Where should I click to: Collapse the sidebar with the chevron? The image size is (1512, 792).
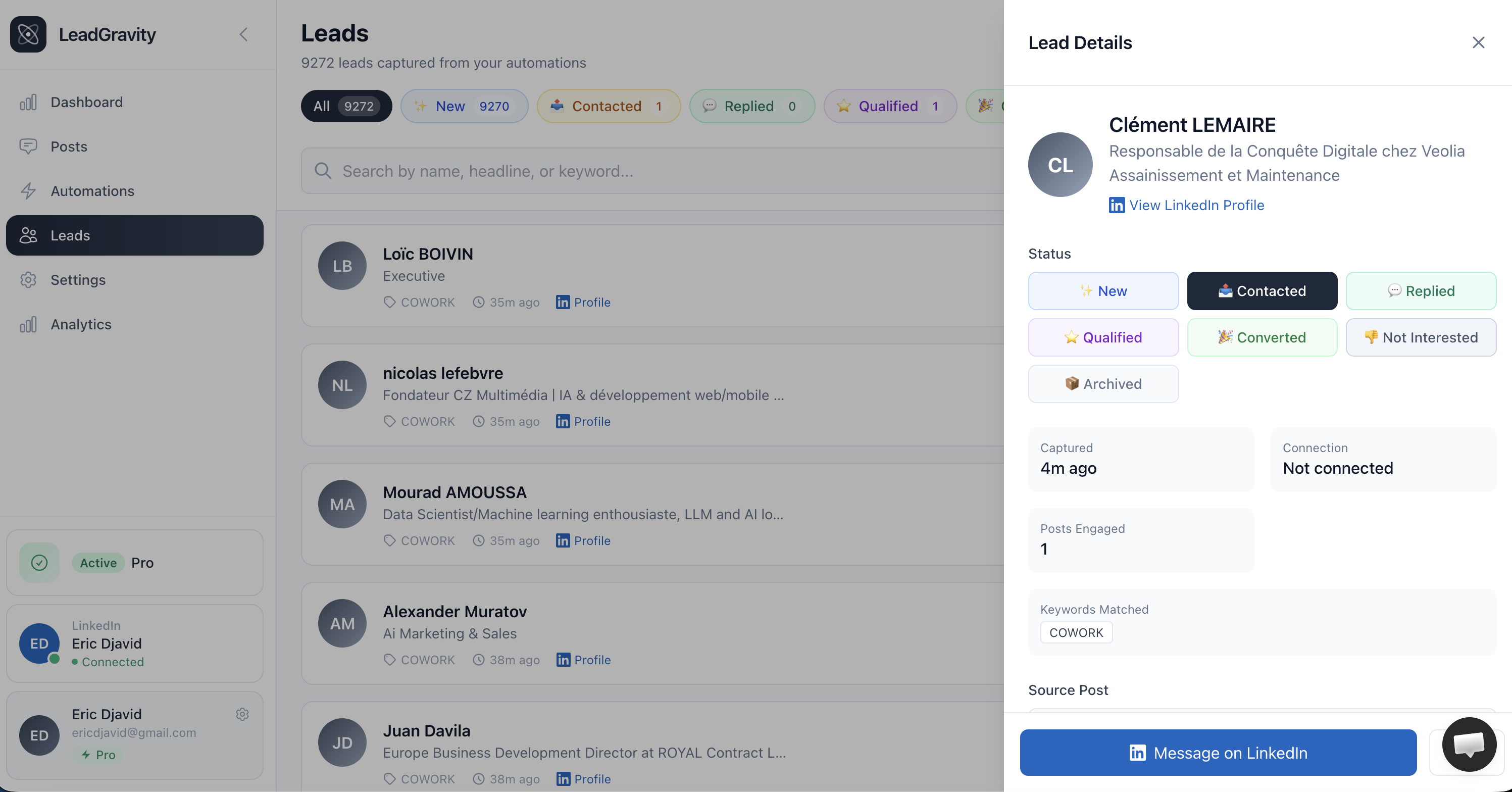(243, 34)
